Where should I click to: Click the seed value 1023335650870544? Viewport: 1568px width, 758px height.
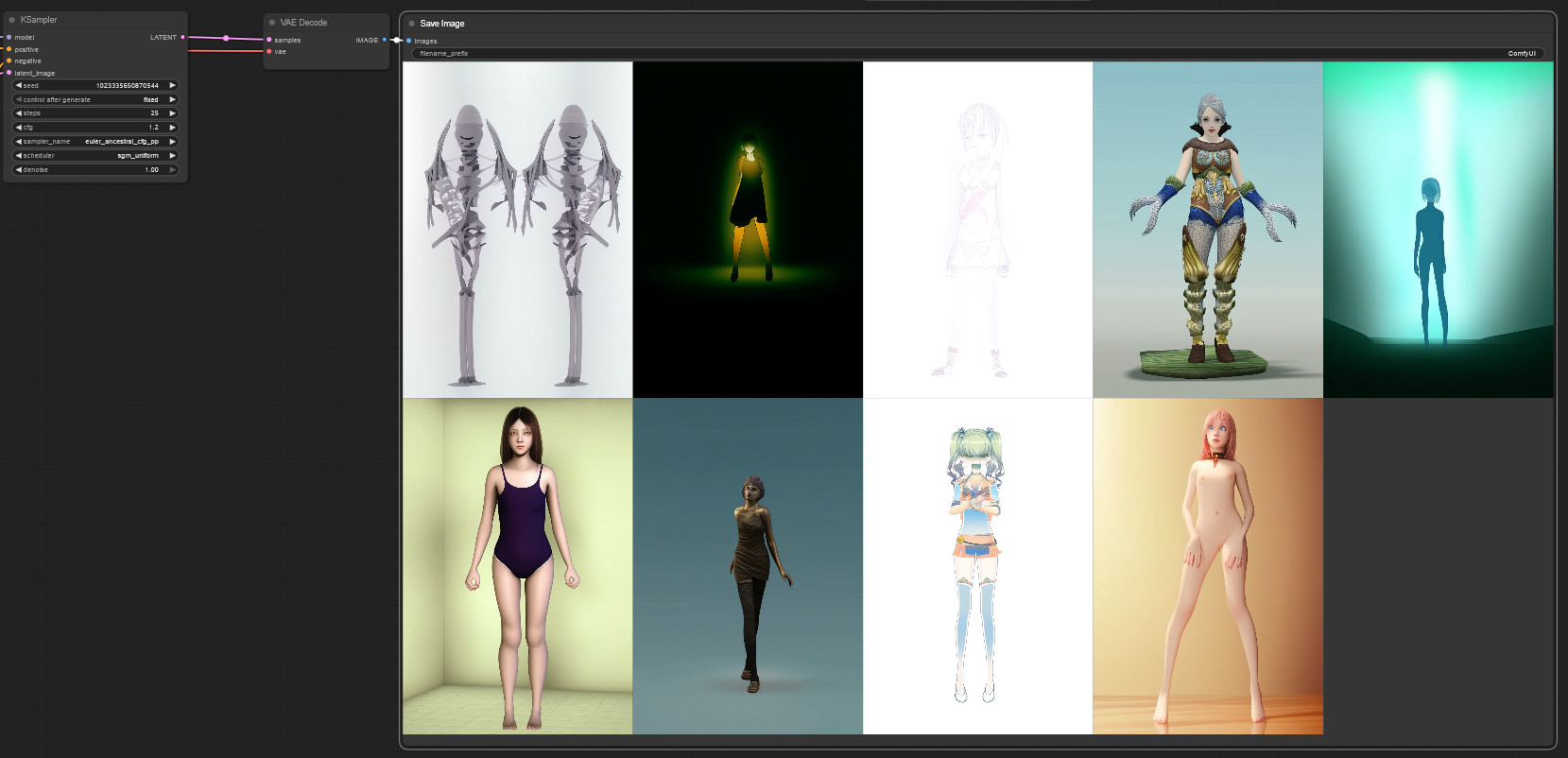click(x=128, y=86)
